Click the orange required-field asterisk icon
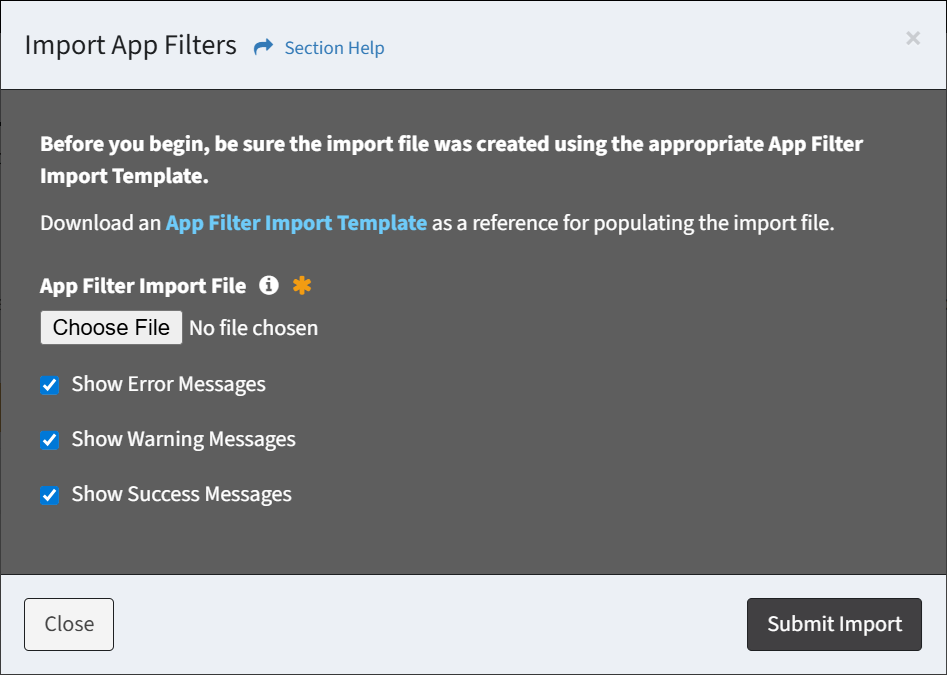947x675 pixels. click(x=302, y=286)
